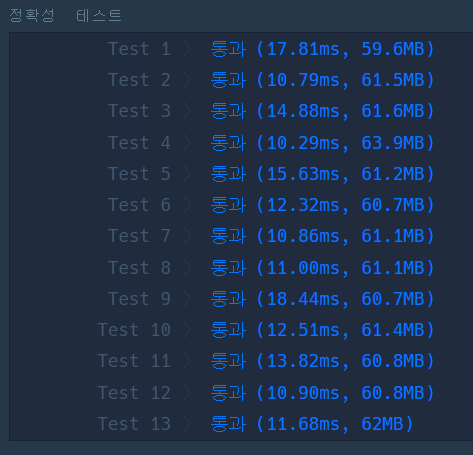The image size is (473, 455).
Task: Click the chevron after Test 13
Action: [x=188, y=424]
